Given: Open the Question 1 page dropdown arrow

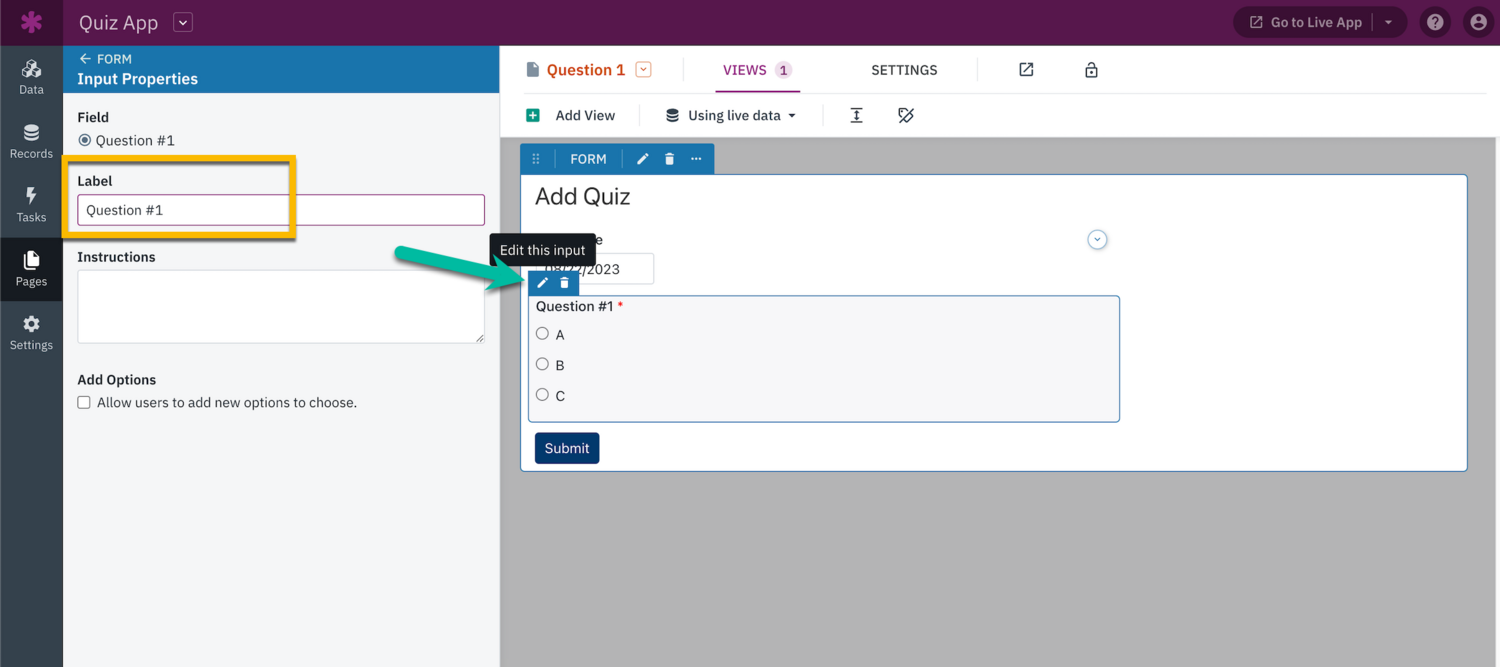Looking at the screenshot, I should [x=644, y=70].
